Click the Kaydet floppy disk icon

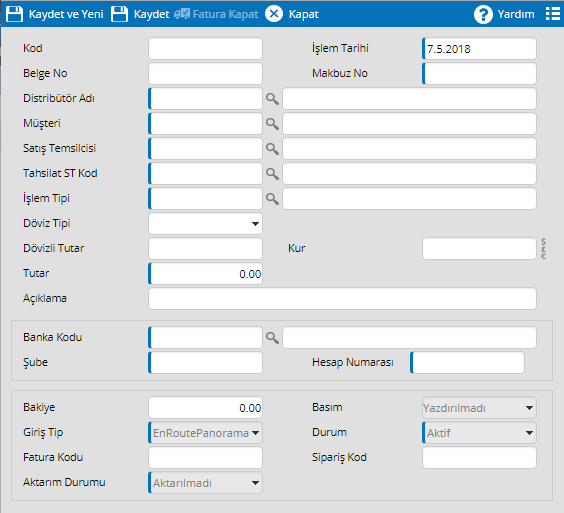(119, 14)
